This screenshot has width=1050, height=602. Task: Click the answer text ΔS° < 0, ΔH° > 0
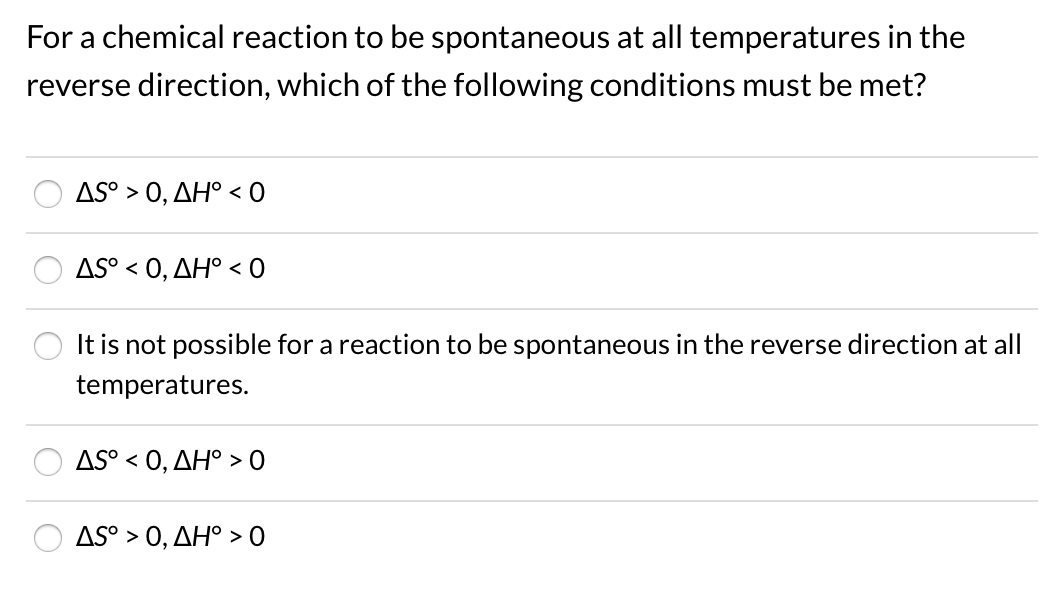(x=168, y=462)
